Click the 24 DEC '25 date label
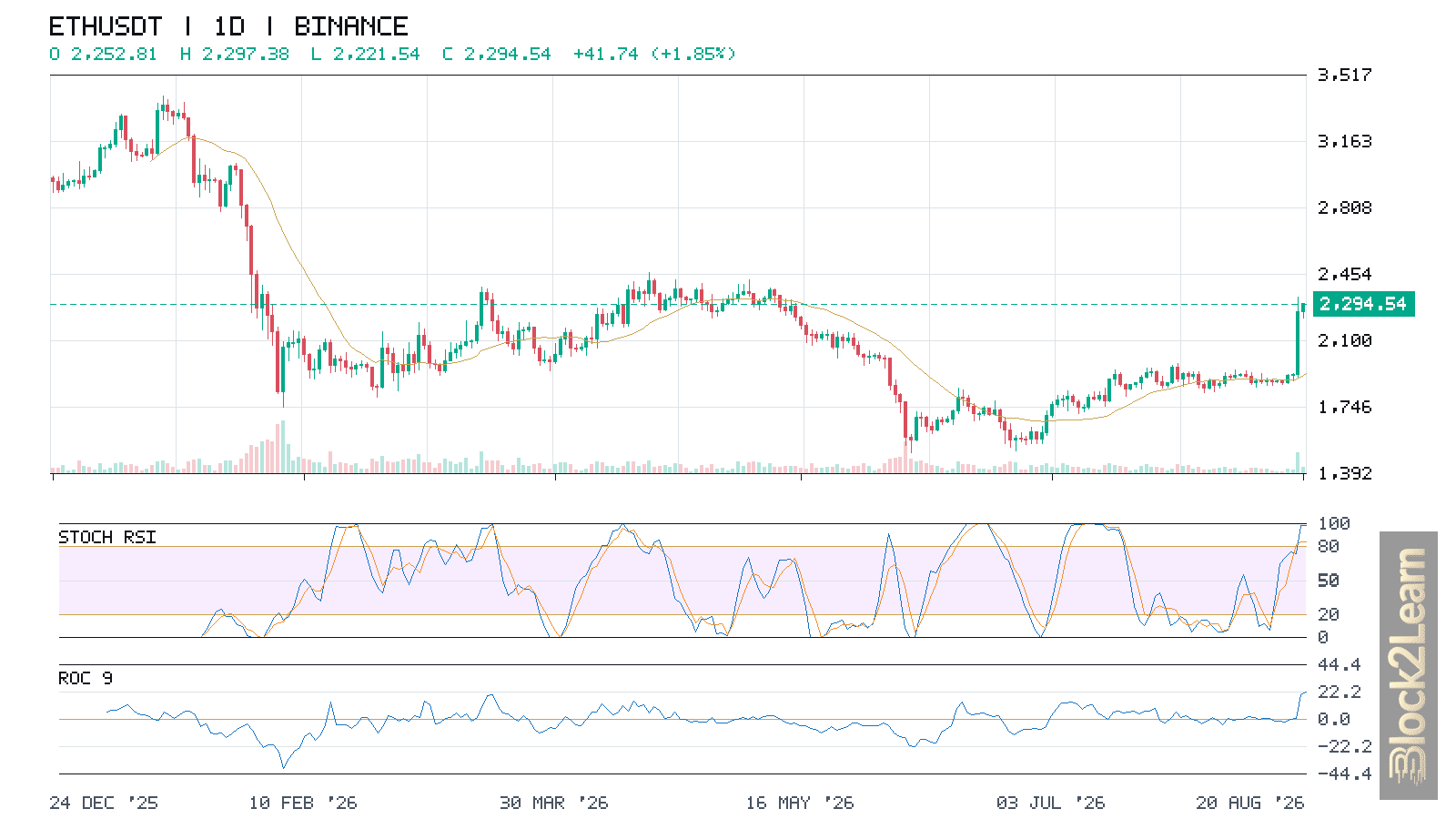 104,803
